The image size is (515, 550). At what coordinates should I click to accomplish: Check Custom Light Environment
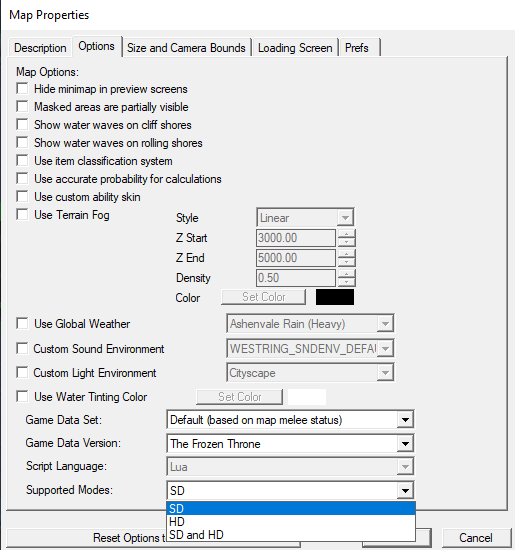[x=22, y=373]
